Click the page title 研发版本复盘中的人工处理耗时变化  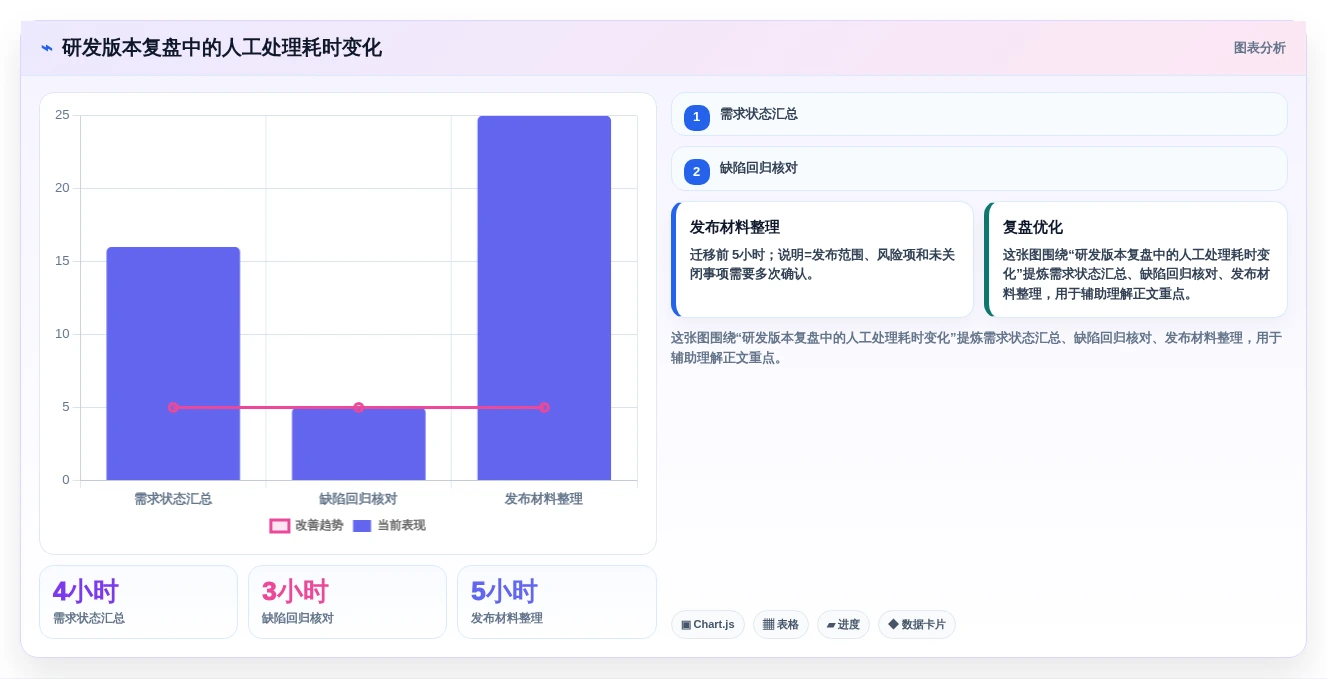[x=222, y=48]
